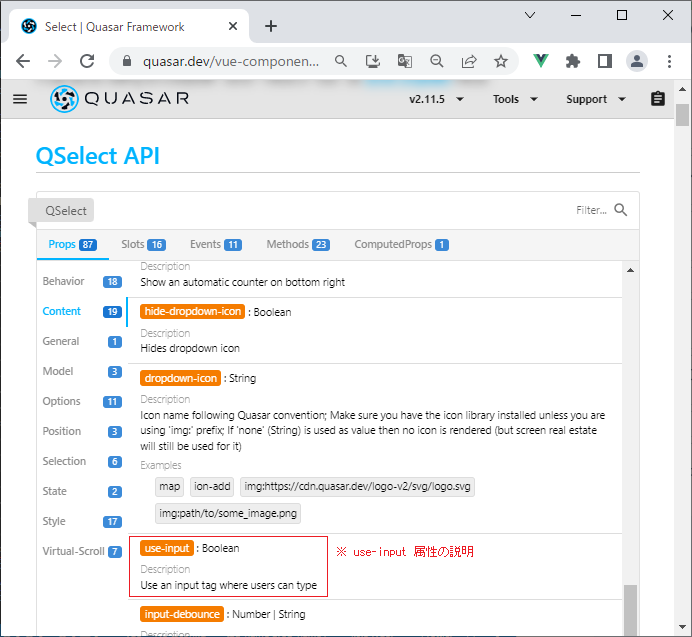
Task: Select the General props category
Action: pyautogui.click(x=82, y=342)
